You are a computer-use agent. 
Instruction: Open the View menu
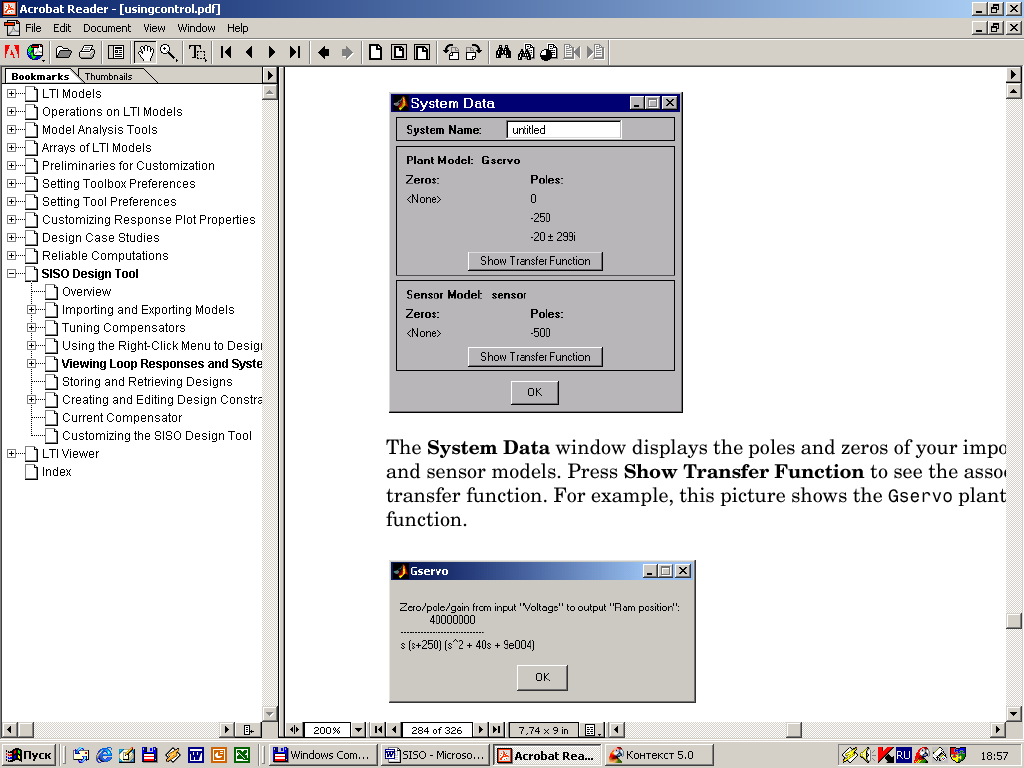[154, 28]
